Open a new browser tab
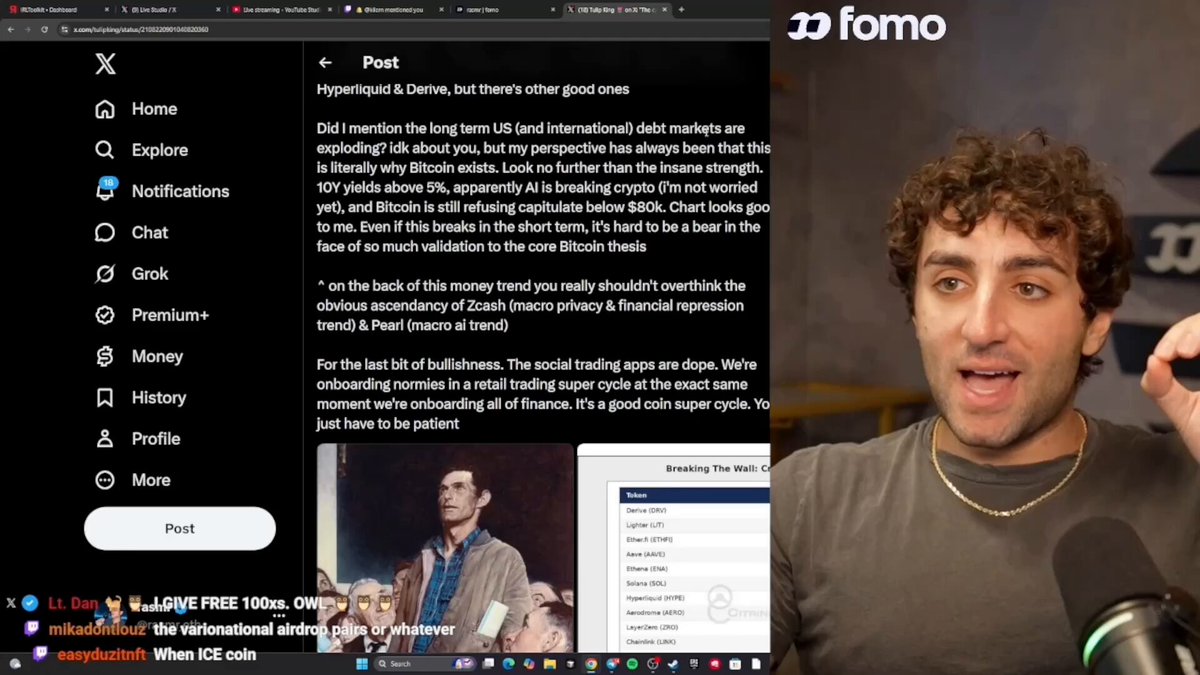The height and width of the screenshot is (675, 1200). tap(682, 9)
